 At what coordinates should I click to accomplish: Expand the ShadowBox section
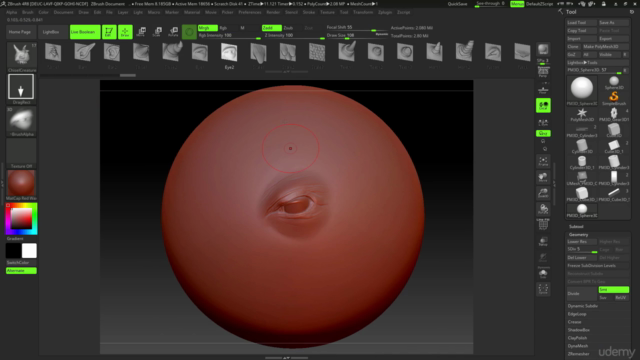pos(579,330)
